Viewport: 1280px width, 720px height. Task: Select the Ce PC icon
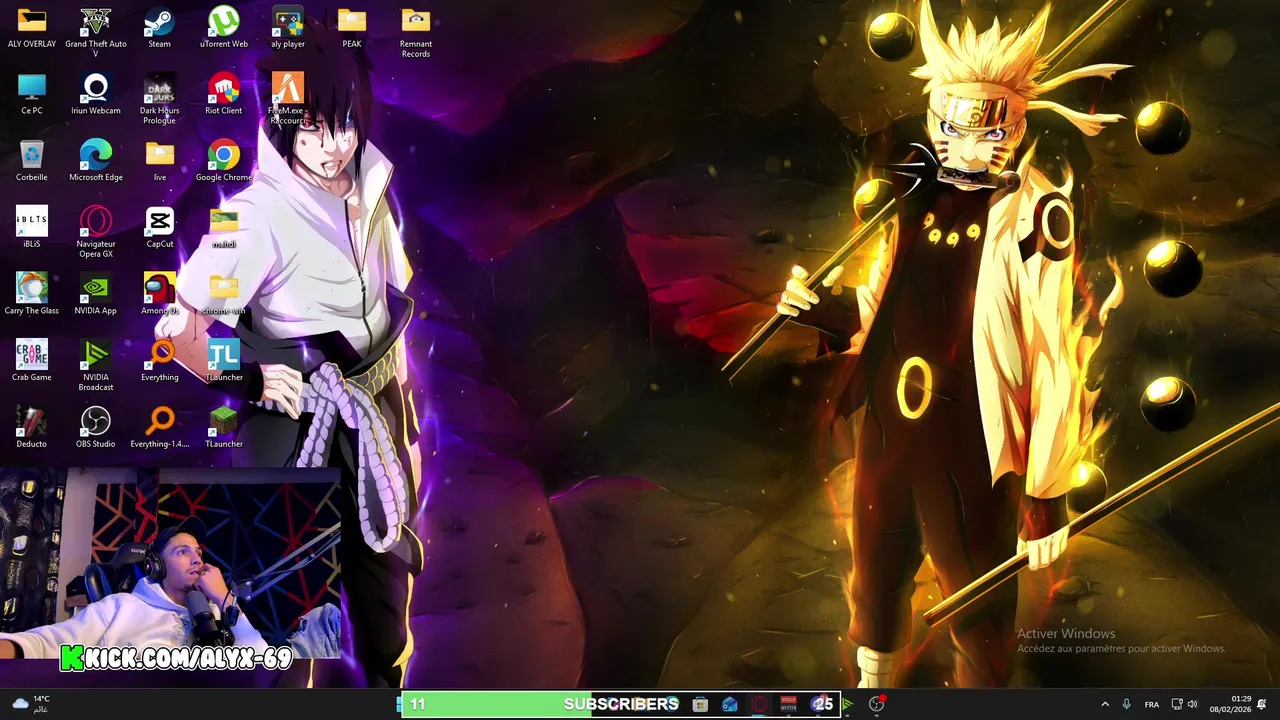[32, 95]
